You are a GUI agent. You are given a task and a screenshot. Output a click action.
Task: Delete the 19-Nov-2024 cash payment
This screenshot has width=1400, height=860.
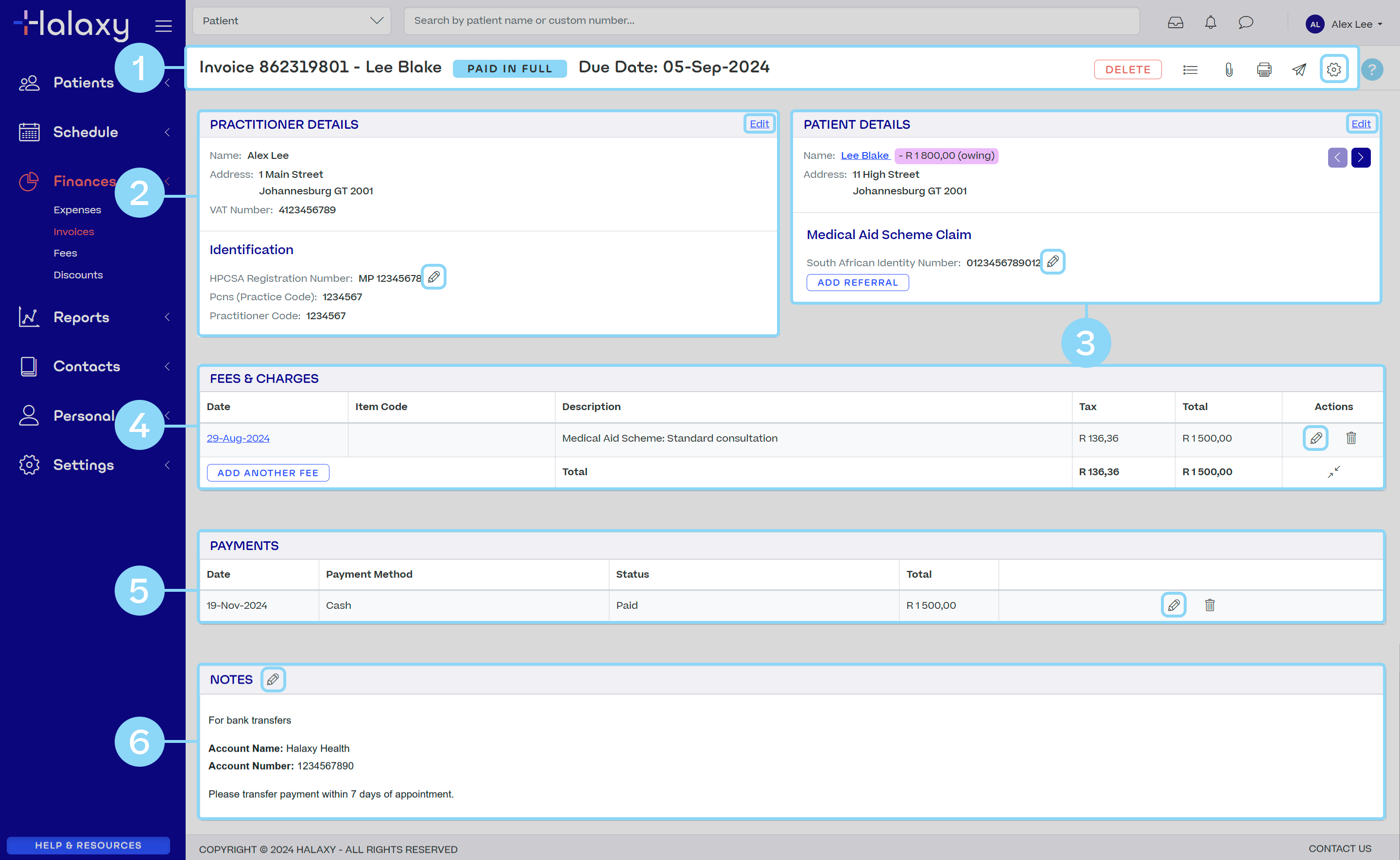point(1210,605)
